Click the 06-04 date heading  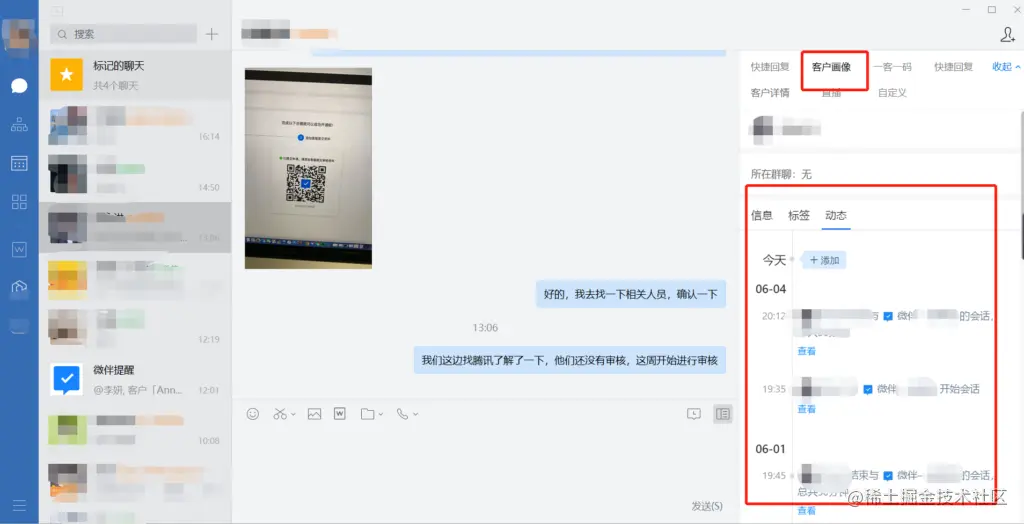pos(771,289)
